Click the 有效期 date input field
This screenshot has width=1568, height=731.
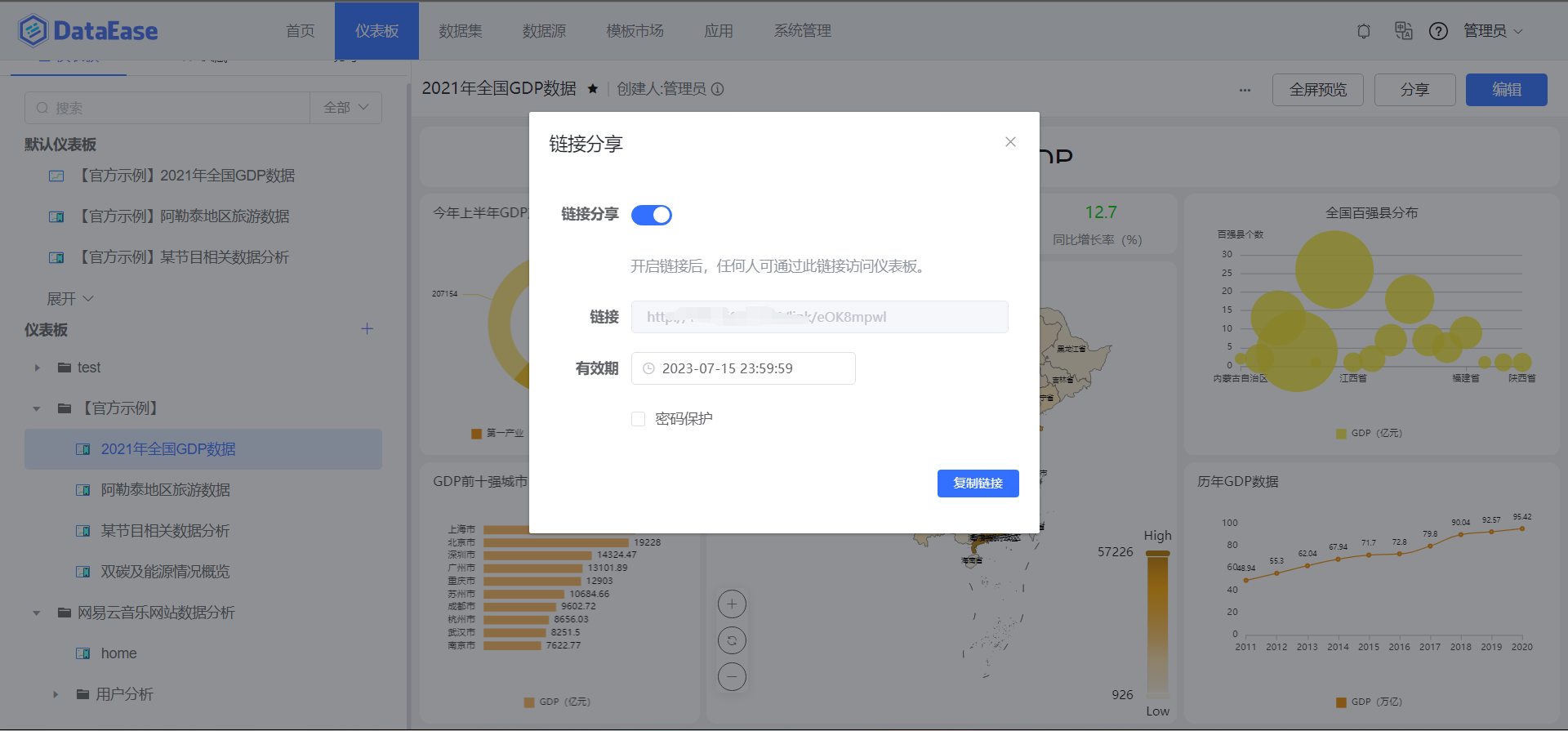pyautogui.click(x=743, y=368)
